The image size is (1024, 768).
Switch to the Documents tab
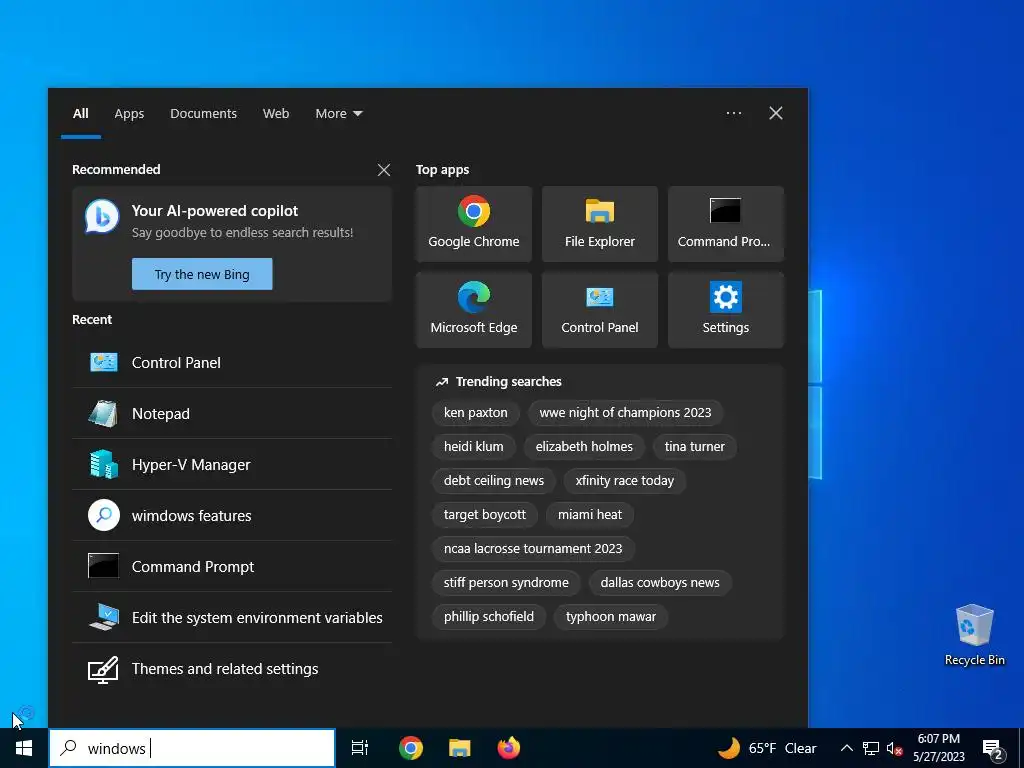pyautogui.click(x=203, y=114)
